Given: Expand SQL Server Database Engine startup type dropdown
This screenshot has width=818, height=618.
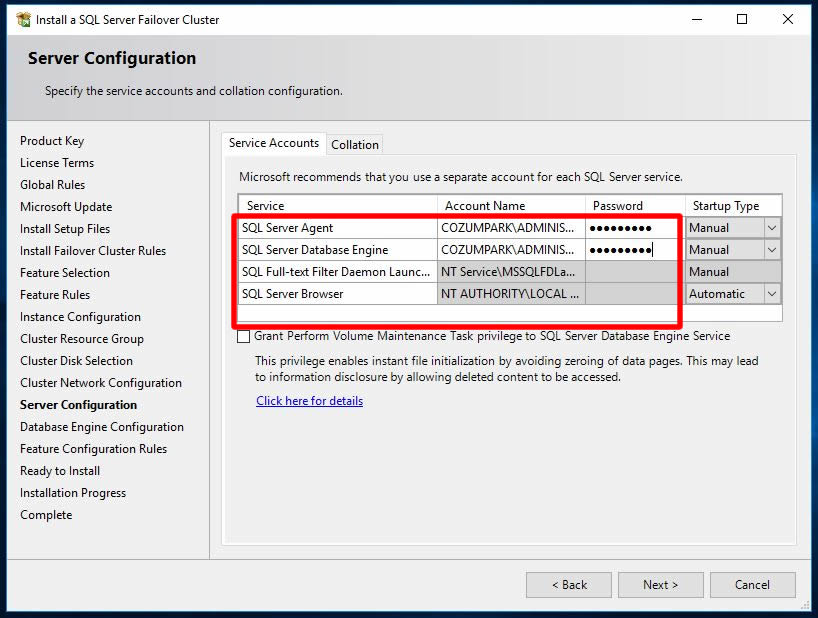Looking at the screenshot, I should pyautogui.click(x=771, y=250).
